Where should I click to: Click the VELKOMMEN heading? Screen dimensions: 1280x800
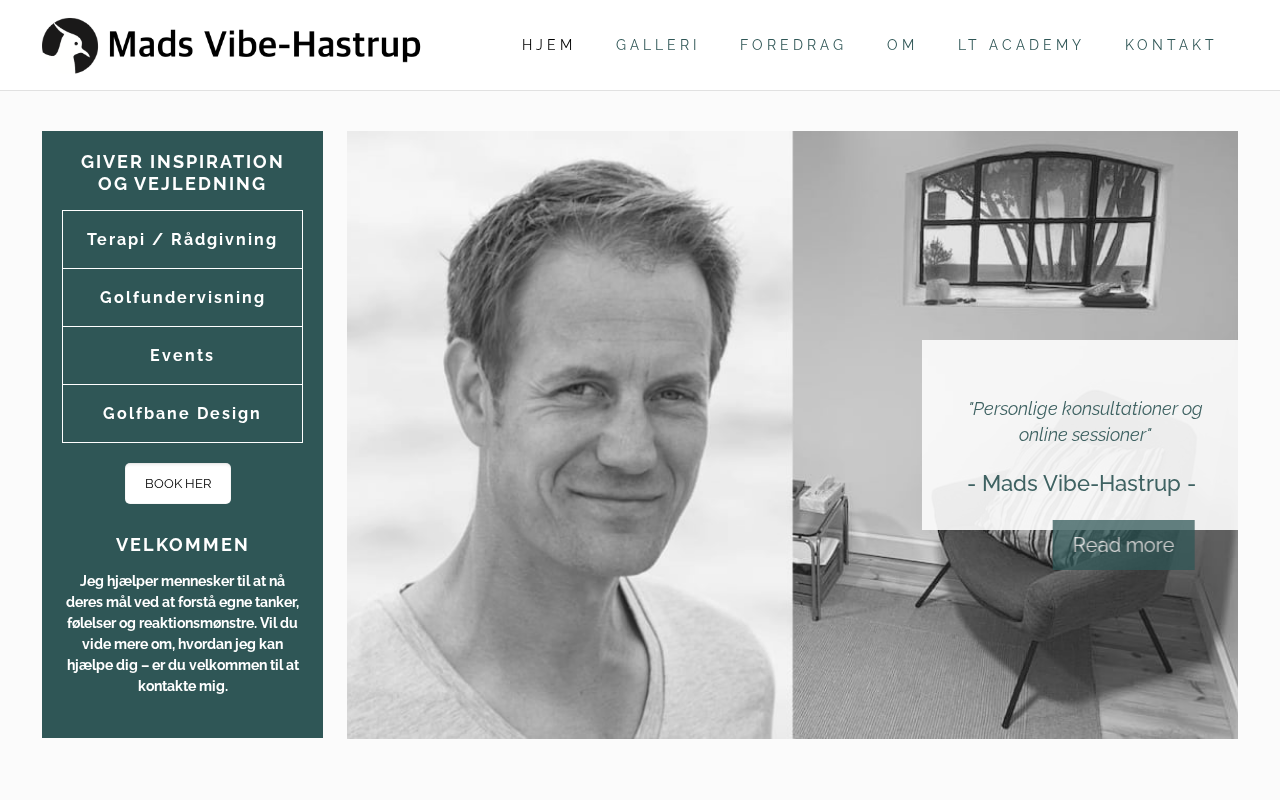(182, 545)
